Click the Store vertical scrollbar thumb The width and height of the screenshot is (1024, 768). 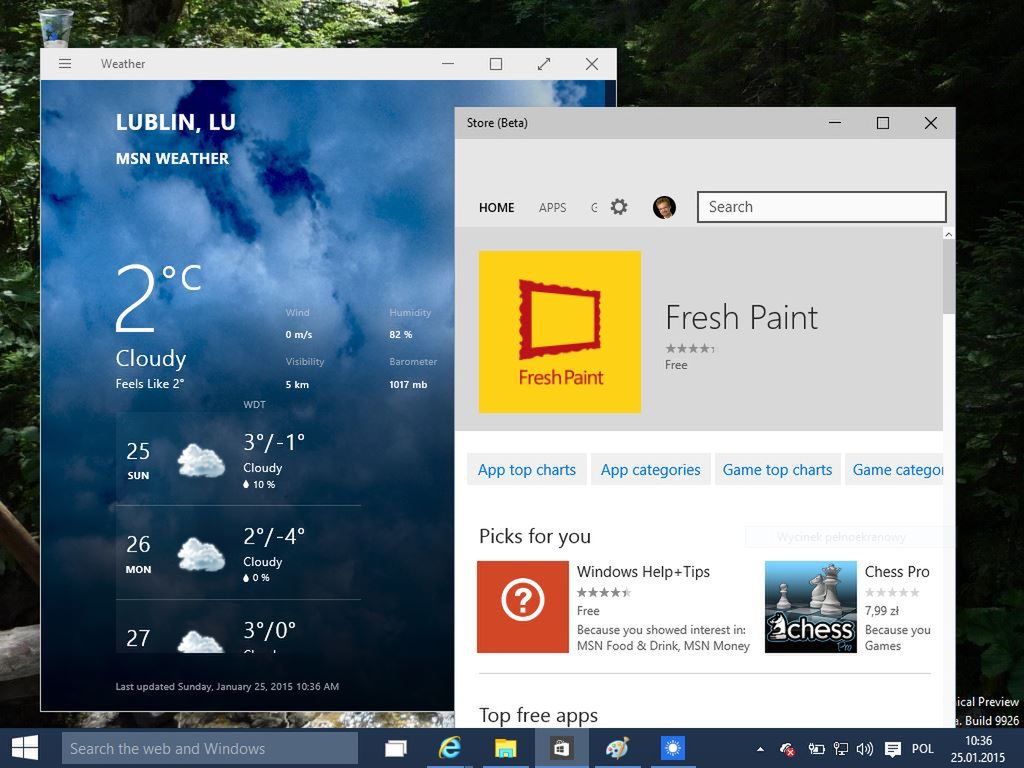click(949, 277)
